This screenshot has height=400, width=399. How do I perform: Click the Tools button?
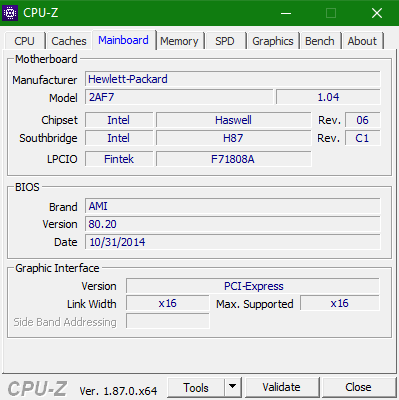196,387
